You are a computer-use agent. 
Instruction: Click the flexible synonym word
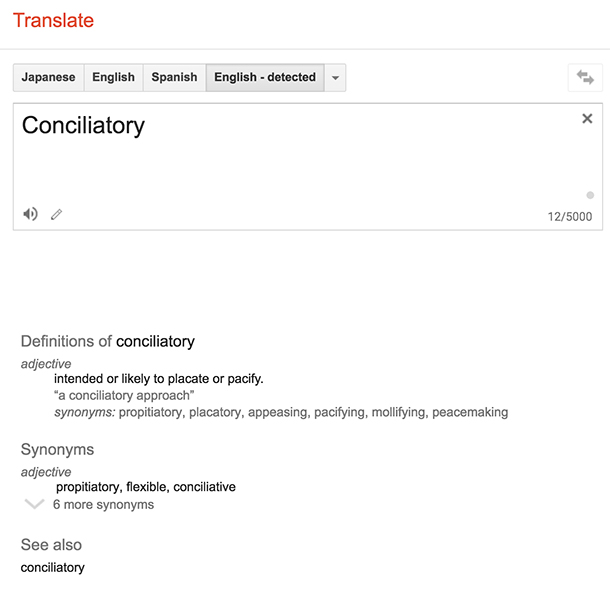tap(146, 487)
